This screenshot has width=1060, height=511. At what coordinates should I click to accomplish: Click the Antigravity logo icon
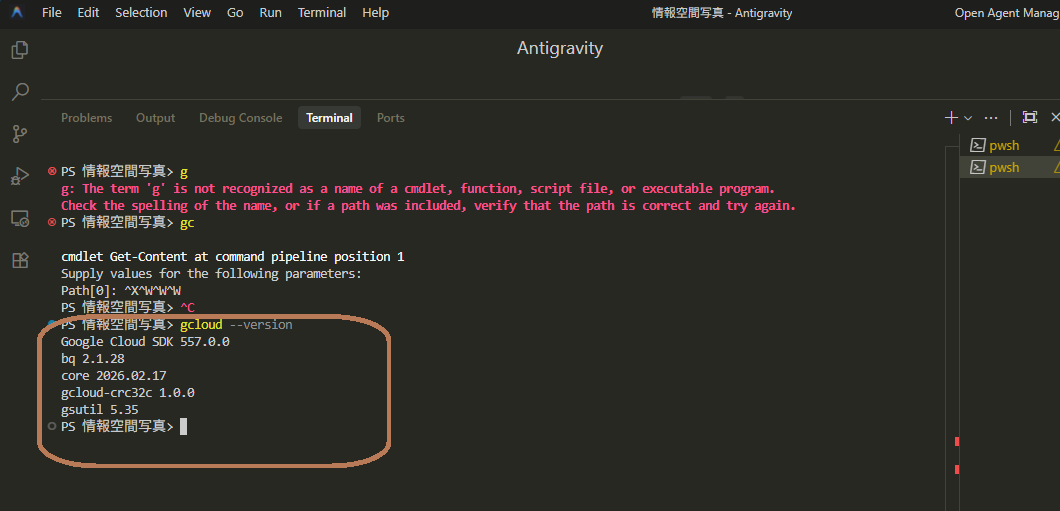coord(17,12)
